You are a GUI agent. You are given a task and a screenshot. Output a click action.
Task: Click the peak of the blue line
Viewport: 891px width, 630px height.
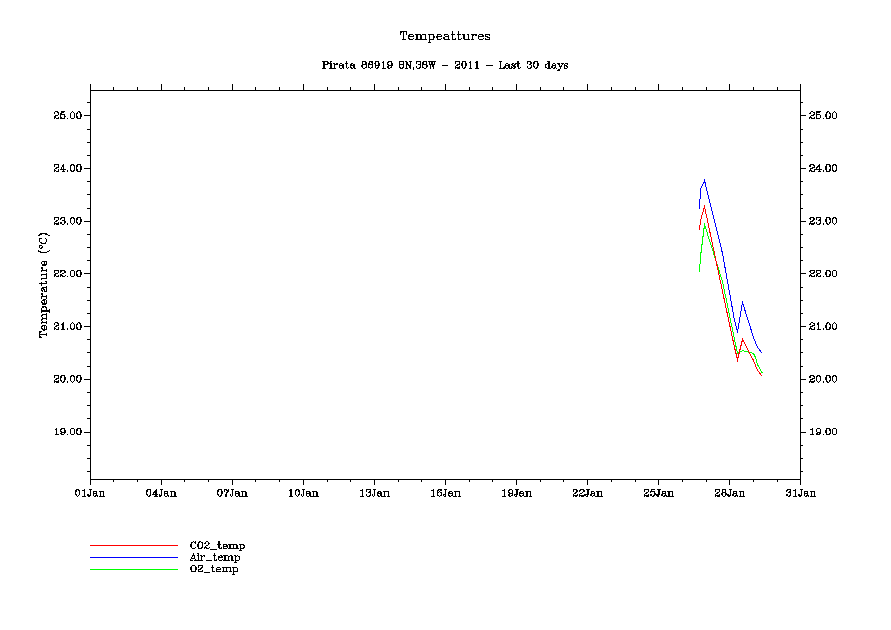click(x=705, y=180)
